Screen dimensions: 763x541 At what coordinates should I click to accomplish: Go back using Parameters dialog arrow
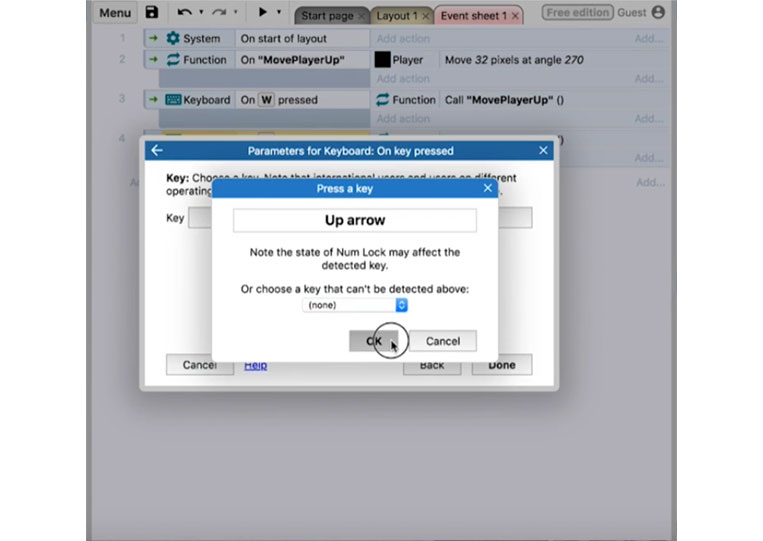tap(157, 150)
